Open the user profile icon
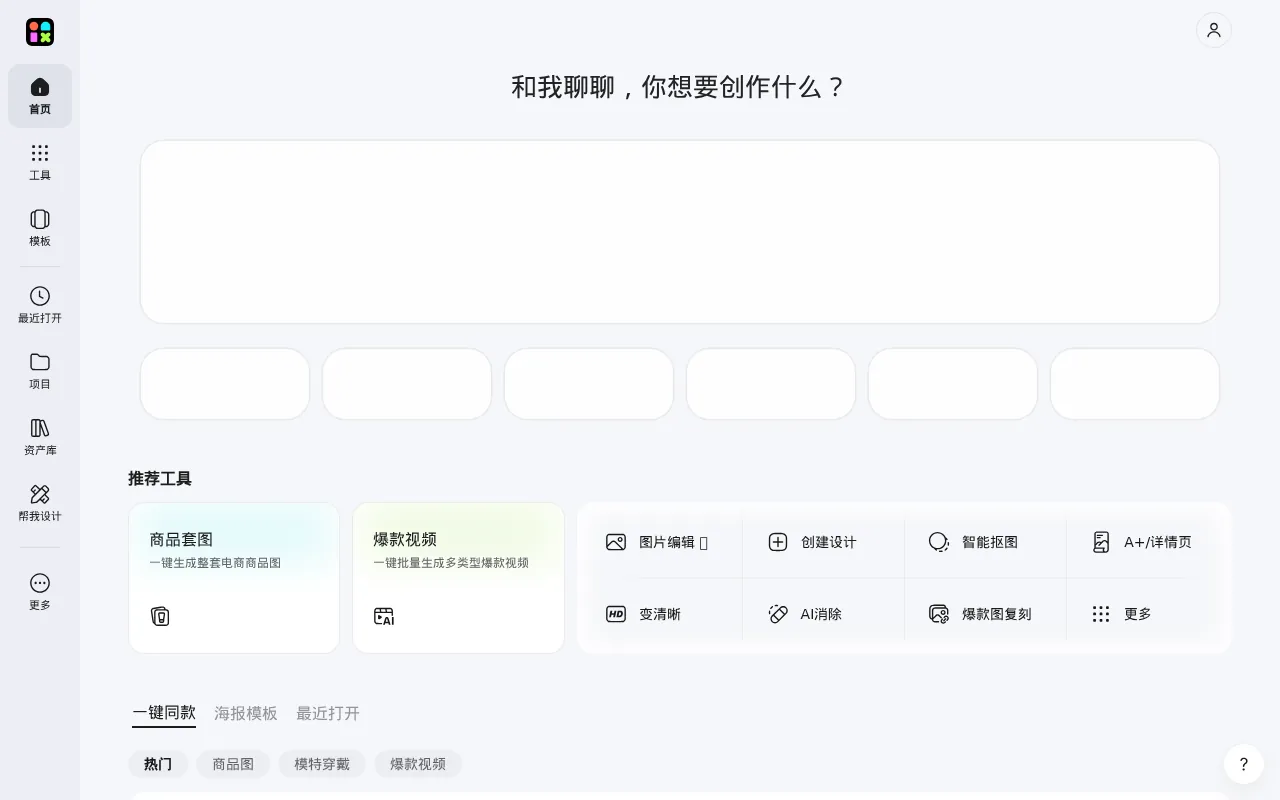The height and width of the screenshot is (800, 1280). tap(1214, 30)
